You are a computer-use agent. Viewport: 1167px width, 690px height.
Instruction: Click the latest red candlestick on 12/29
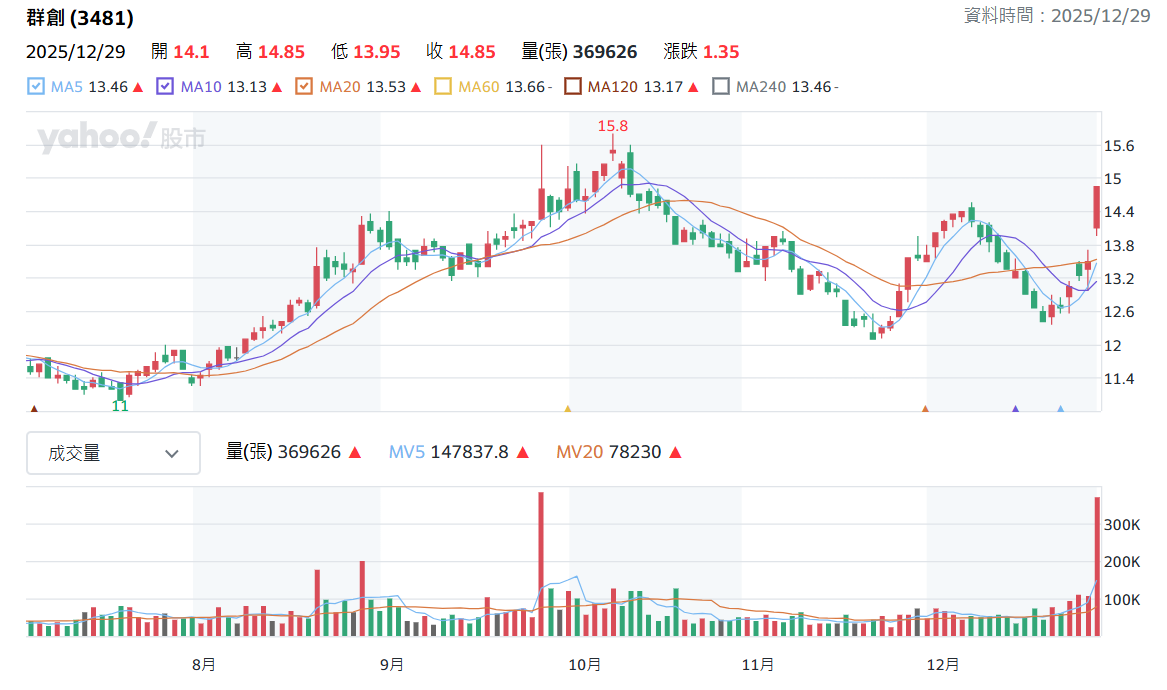[x=1096, y=208]
